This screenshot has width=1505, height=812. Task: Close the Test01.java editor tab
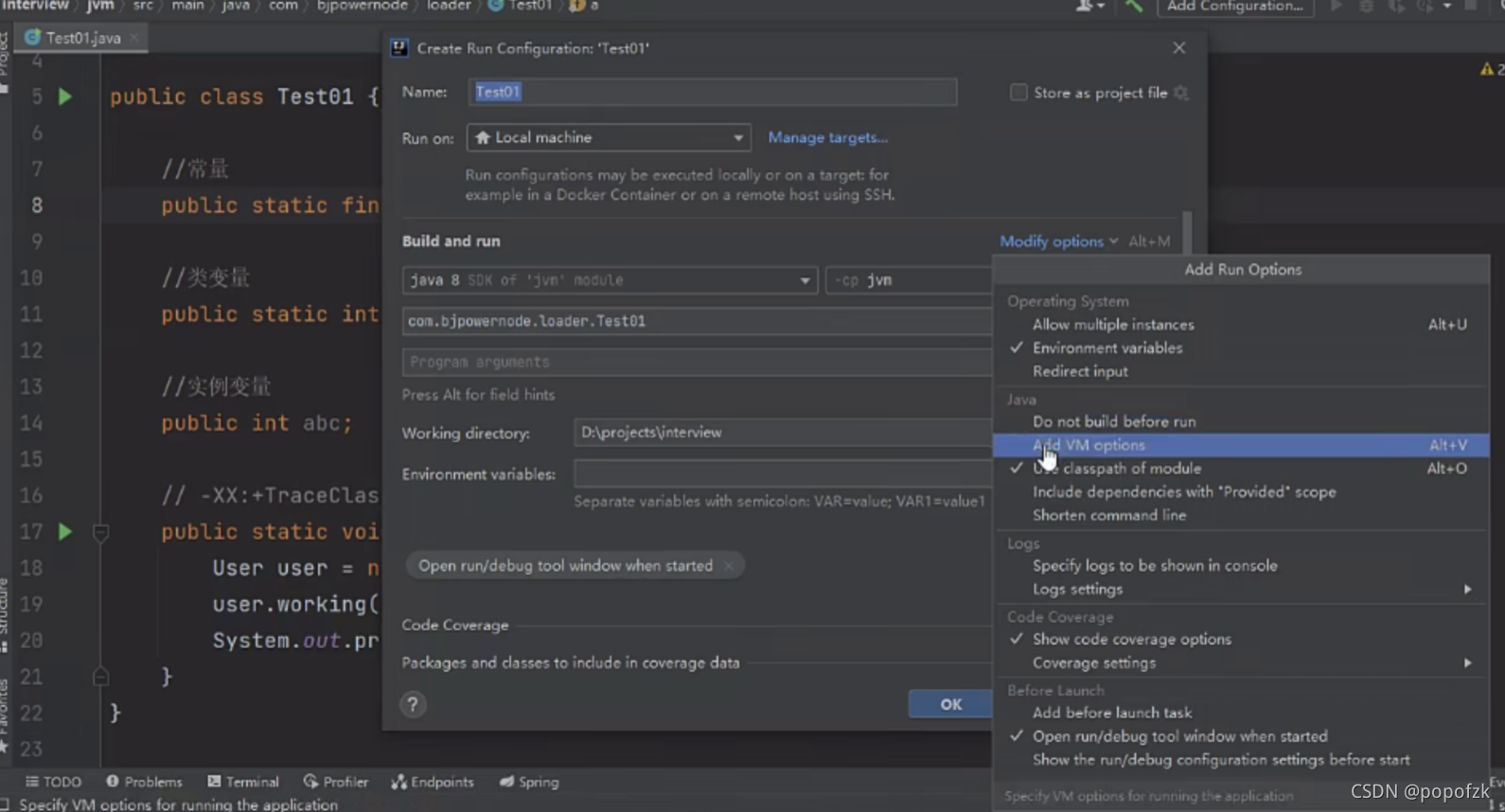coord(134,38)
